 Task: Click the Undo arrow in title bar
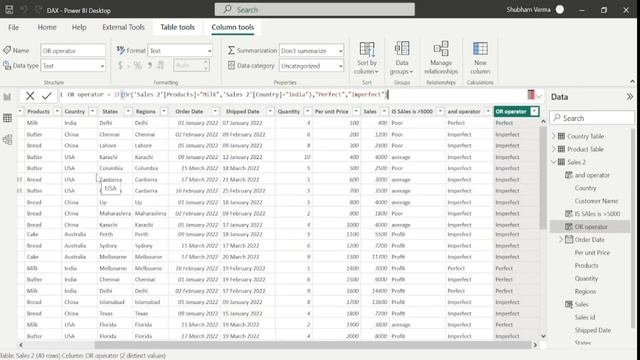click(24, 10)
